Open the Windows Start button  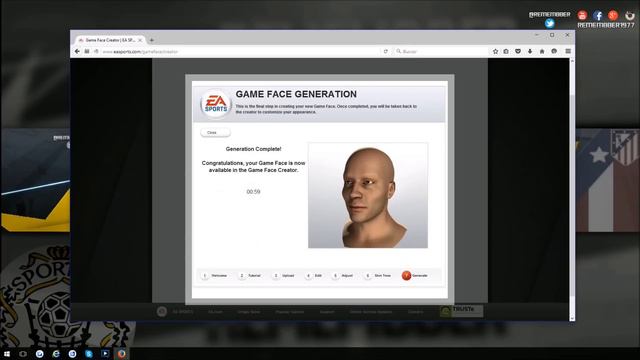coord(7,353)
